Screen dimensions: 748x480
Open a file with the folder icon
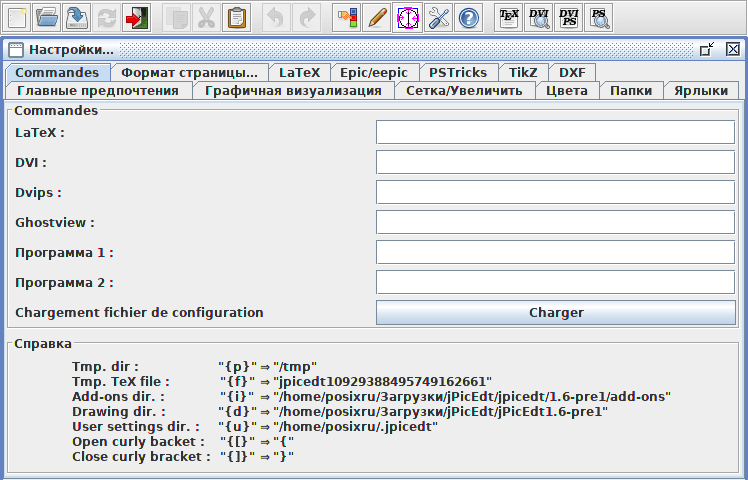(x=47, y=18)
